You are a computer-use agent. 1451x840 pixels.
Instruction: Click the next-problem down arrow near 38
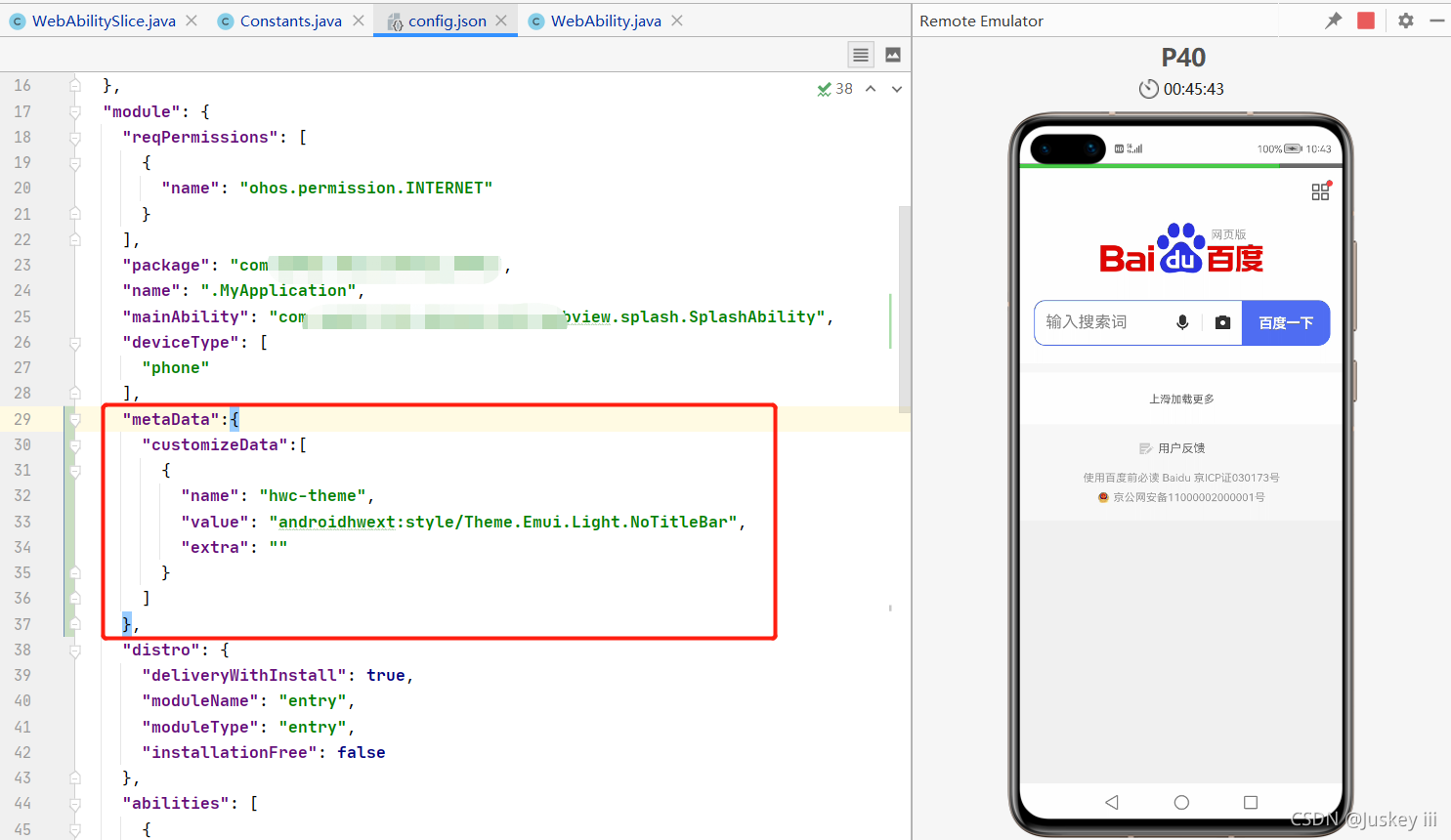(x=896, y=88)
